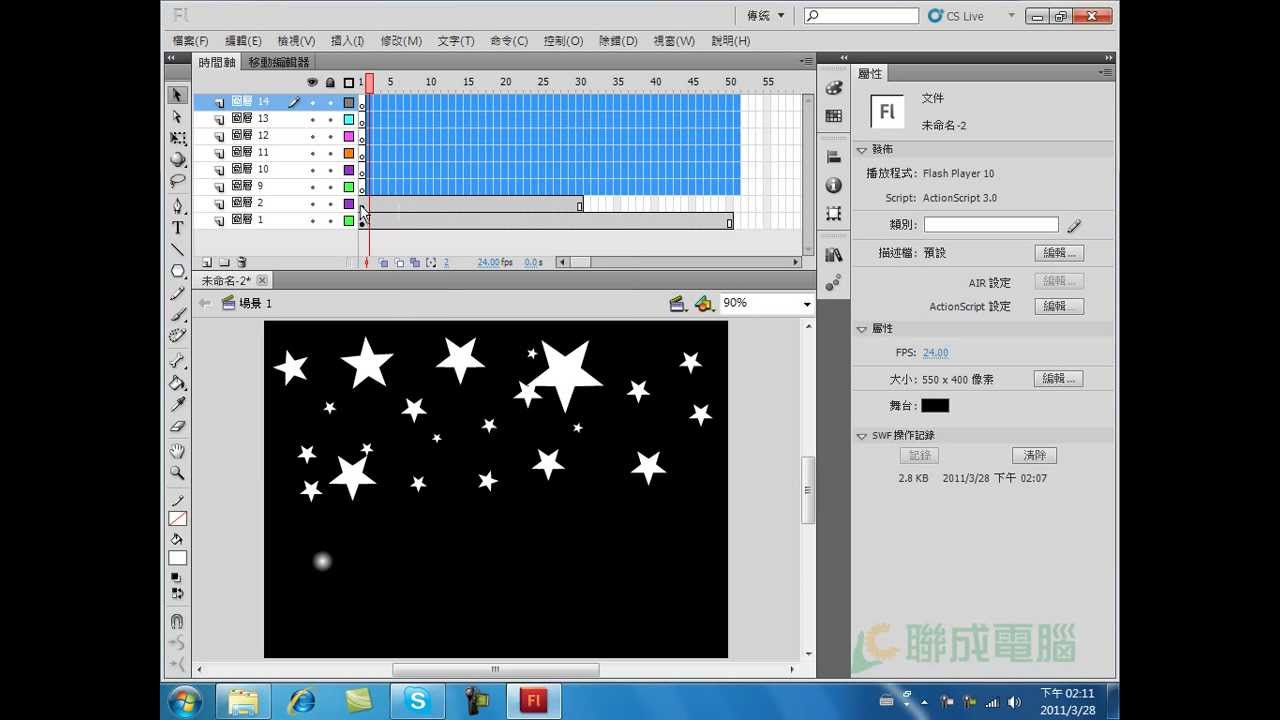This screenshot has height=720, width=1280.
Task: Select the Deco tool
Action: 177,336
